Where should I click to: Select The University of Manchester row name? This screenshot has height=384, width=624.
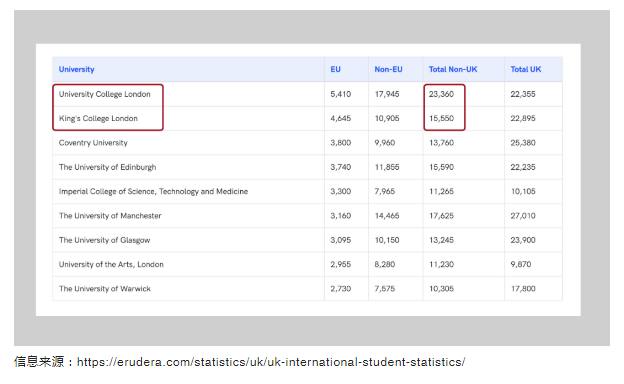point(110,216)
